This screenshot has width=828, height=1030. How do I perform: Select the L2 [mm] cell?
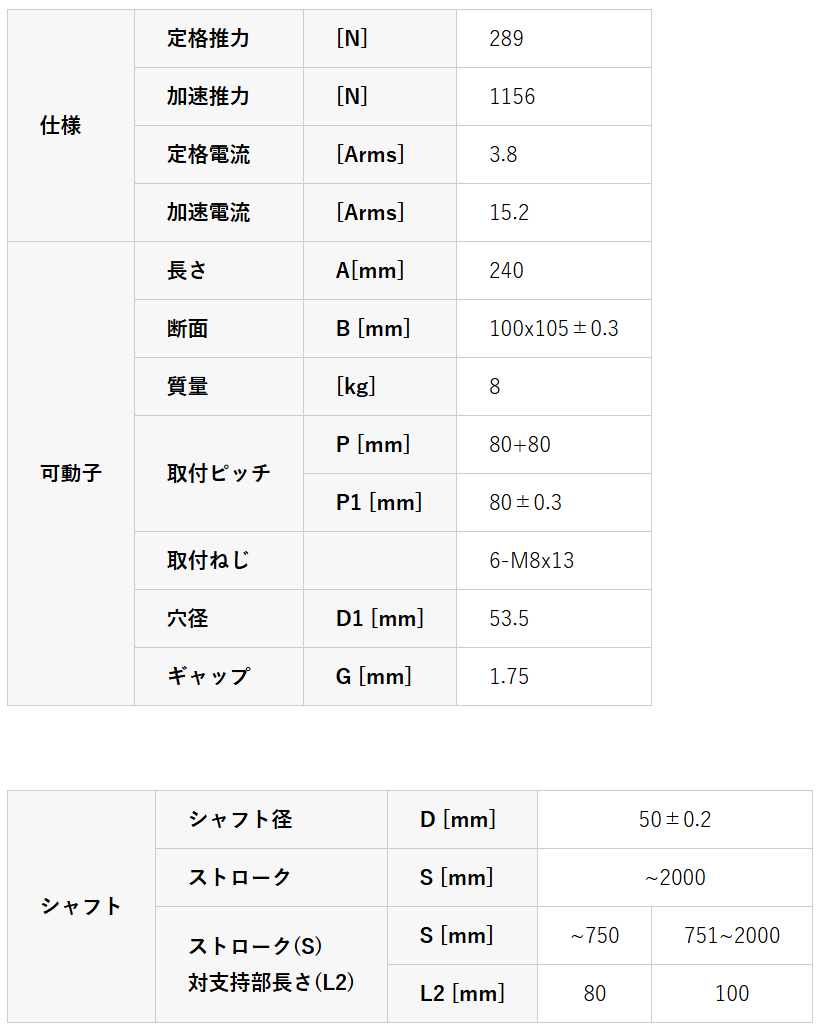tap(462, 994)
